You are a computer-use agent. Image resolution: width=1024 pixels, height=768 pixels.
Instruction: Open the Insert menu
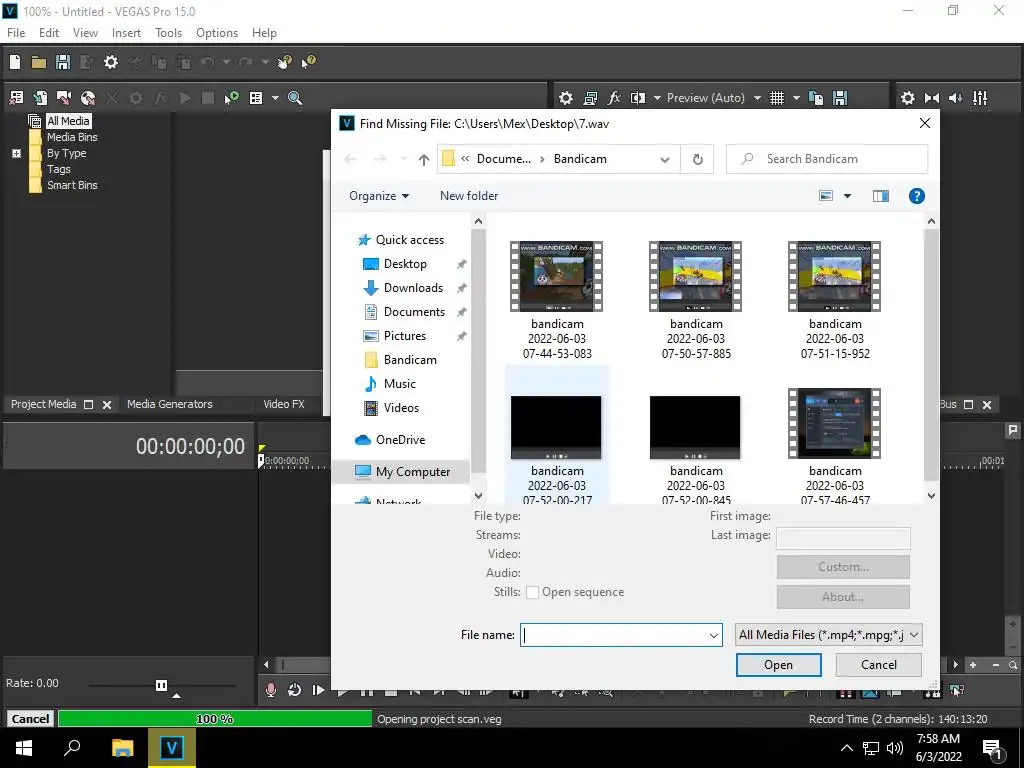pos(126,33)
